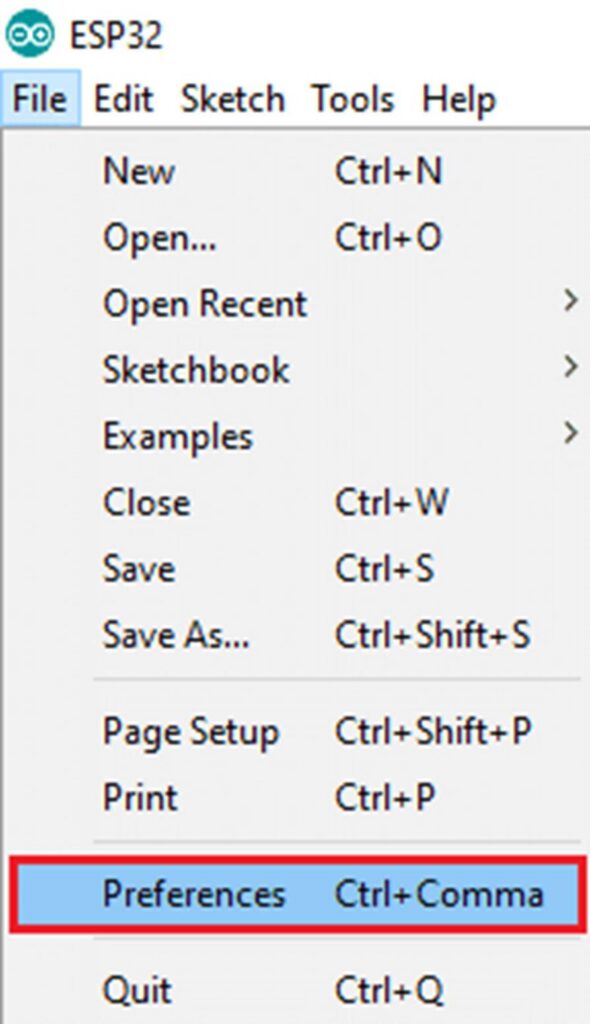Click the arrow beside Open Recent
This screenshot has width=590, height=1024.
pos(570,301)
